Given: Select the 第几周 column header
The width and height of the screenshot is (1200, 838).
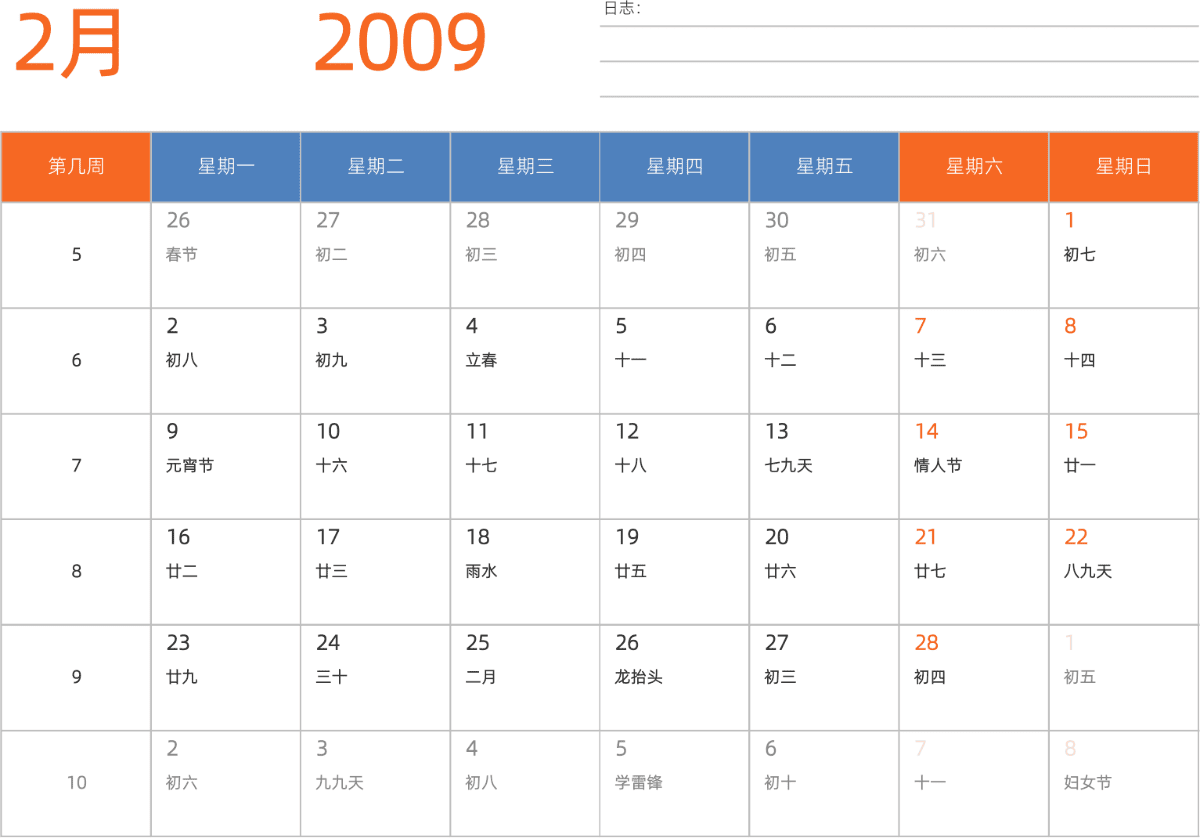Looking at the screenshot, I should [x=76, y=167].
